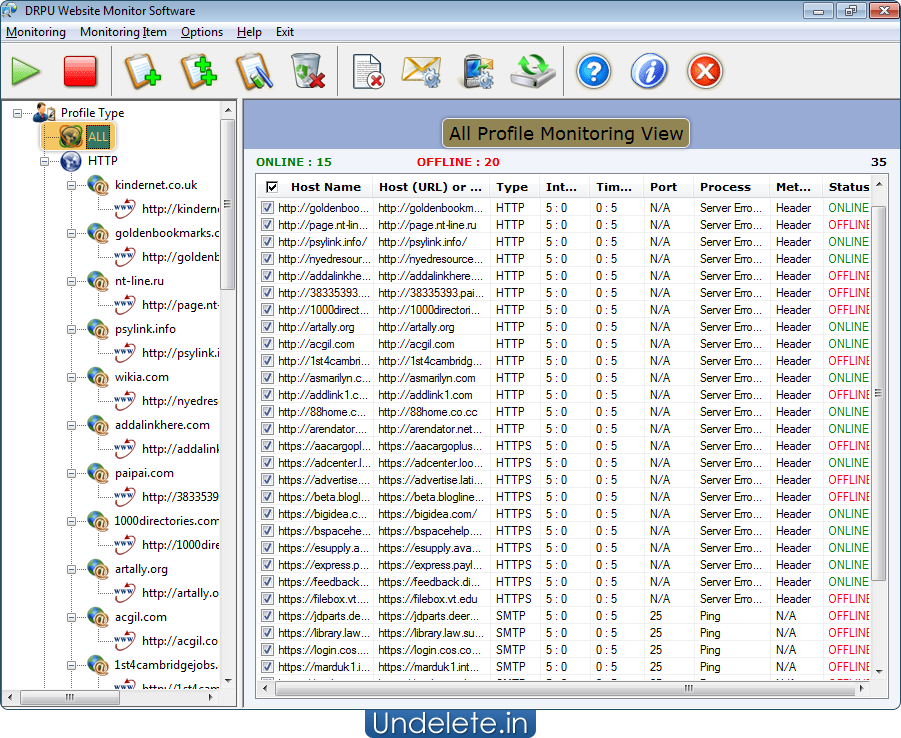Select kindernet.co.uk site icon in tree
The image size is (901, 738).
pyautogui.click(x=98, y=185)
